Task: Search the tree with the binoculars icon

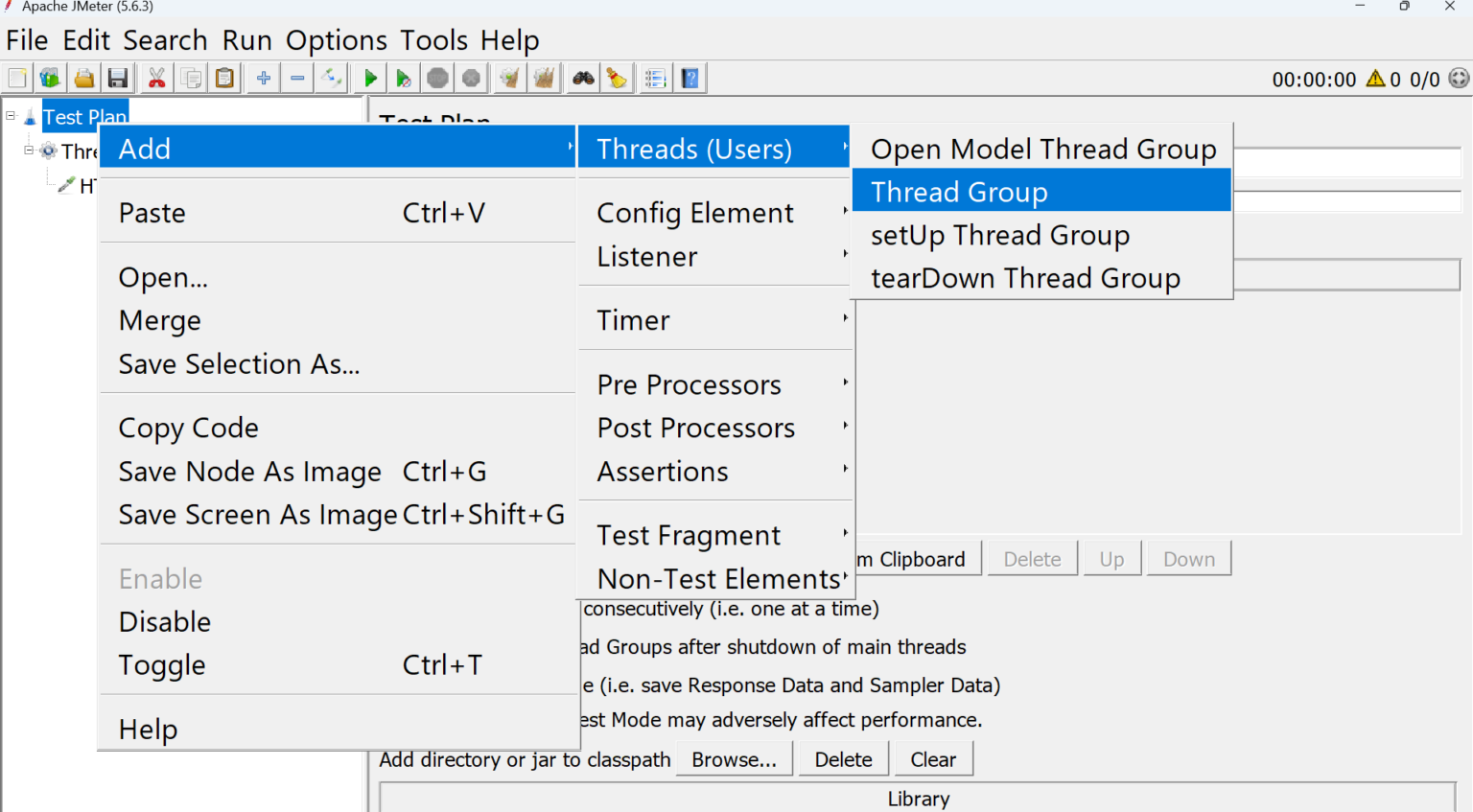Action: click(x=581, y=78)
